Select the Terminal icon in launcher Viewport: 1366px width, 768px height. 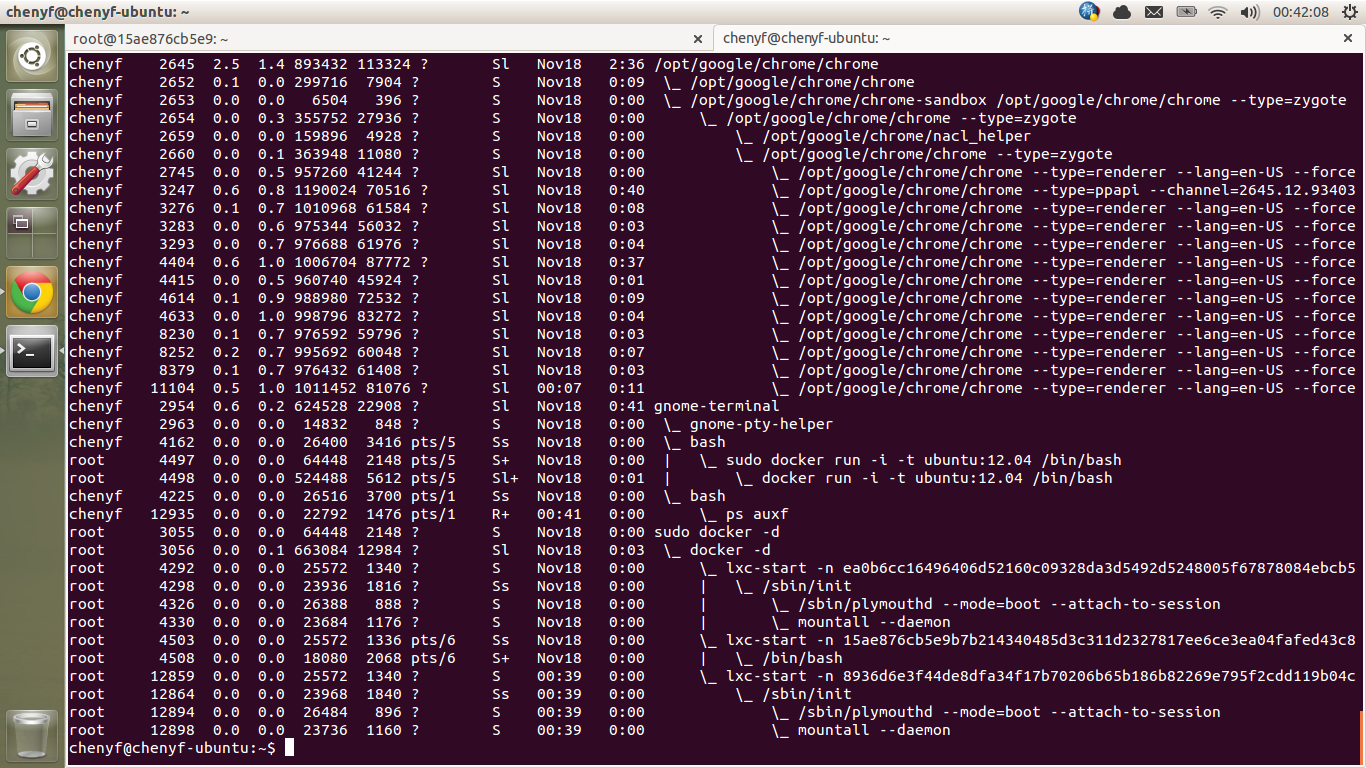click(32, 351)
